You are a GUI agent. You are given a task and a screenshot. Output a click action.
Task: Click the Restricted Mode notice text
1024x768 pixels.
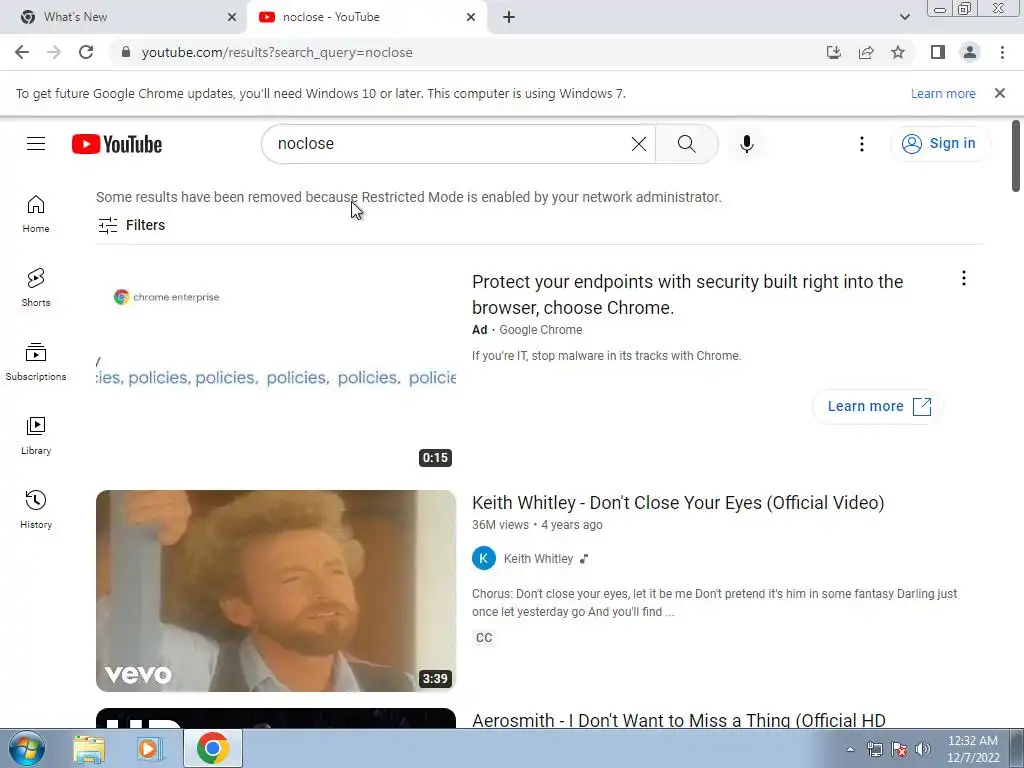click(409, 197)
